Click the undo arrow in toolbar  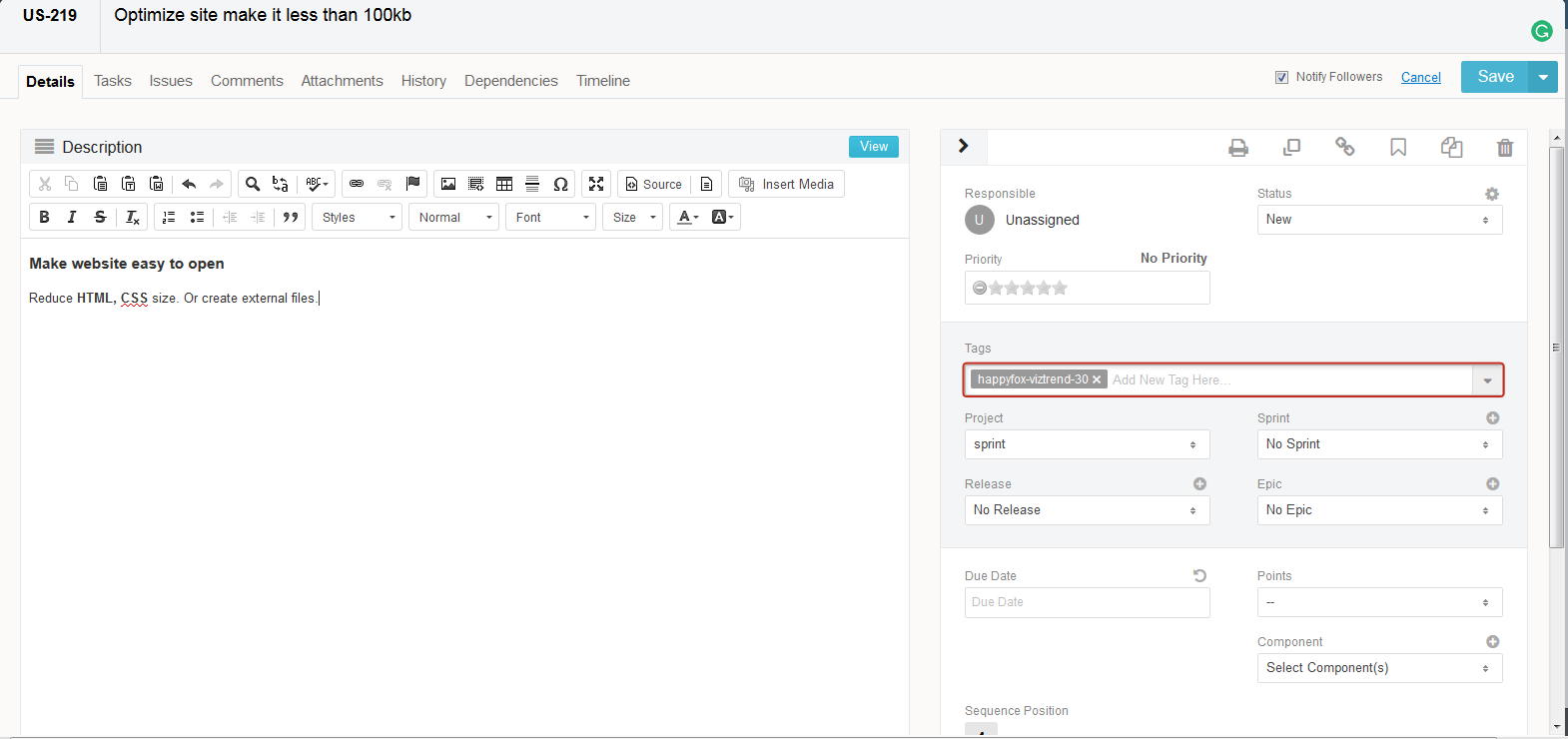[189, 184]
